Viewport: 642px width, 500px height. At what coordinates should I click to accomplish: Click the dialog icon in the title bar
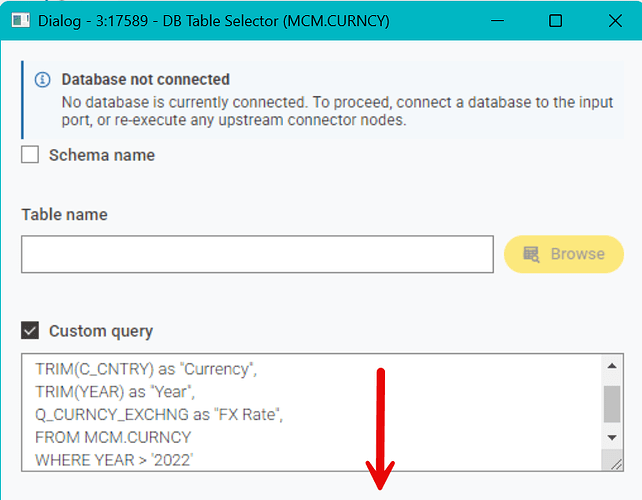tap(19, 20)
